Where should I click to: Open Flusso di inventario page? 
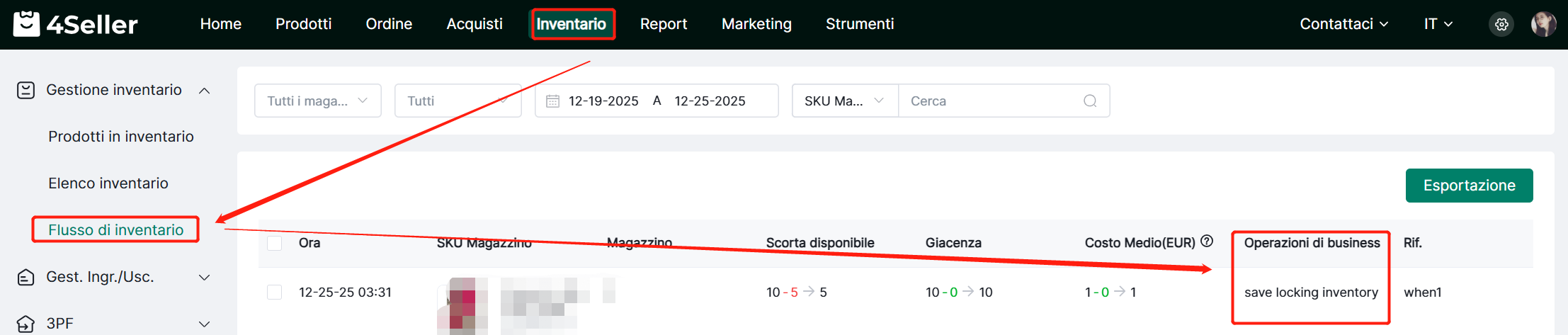(x=115, y=229)
